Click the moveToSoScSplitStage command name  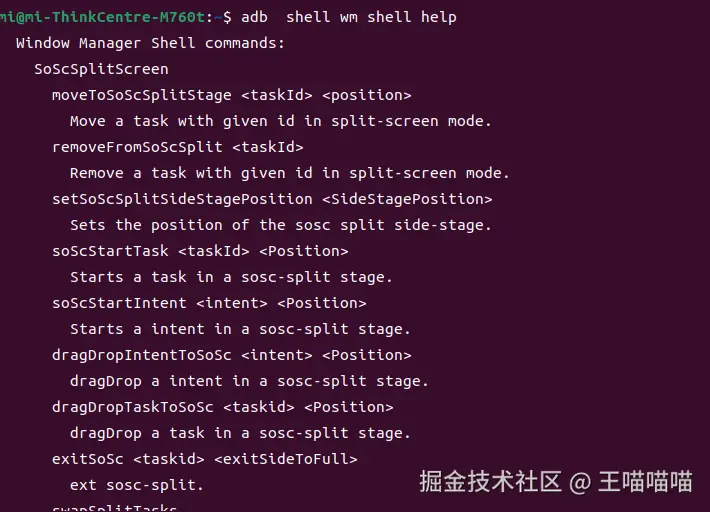click(x=146, y=95)
